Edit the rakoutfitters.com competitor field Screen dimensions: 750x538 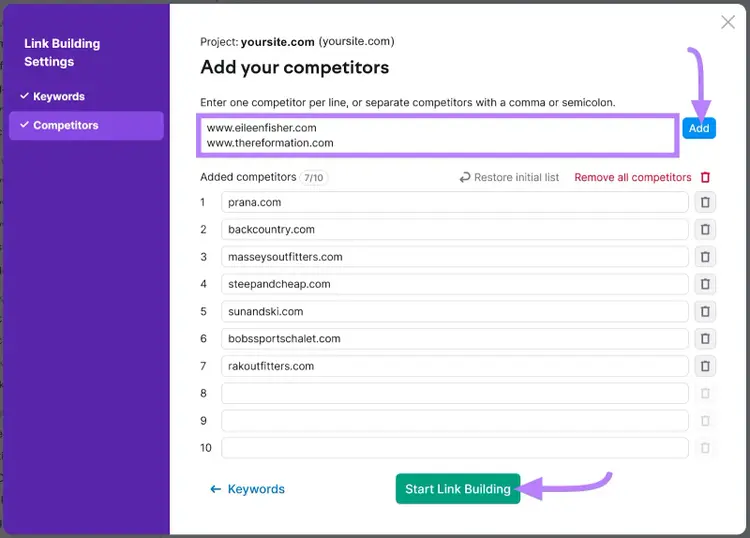click(454, 366)
